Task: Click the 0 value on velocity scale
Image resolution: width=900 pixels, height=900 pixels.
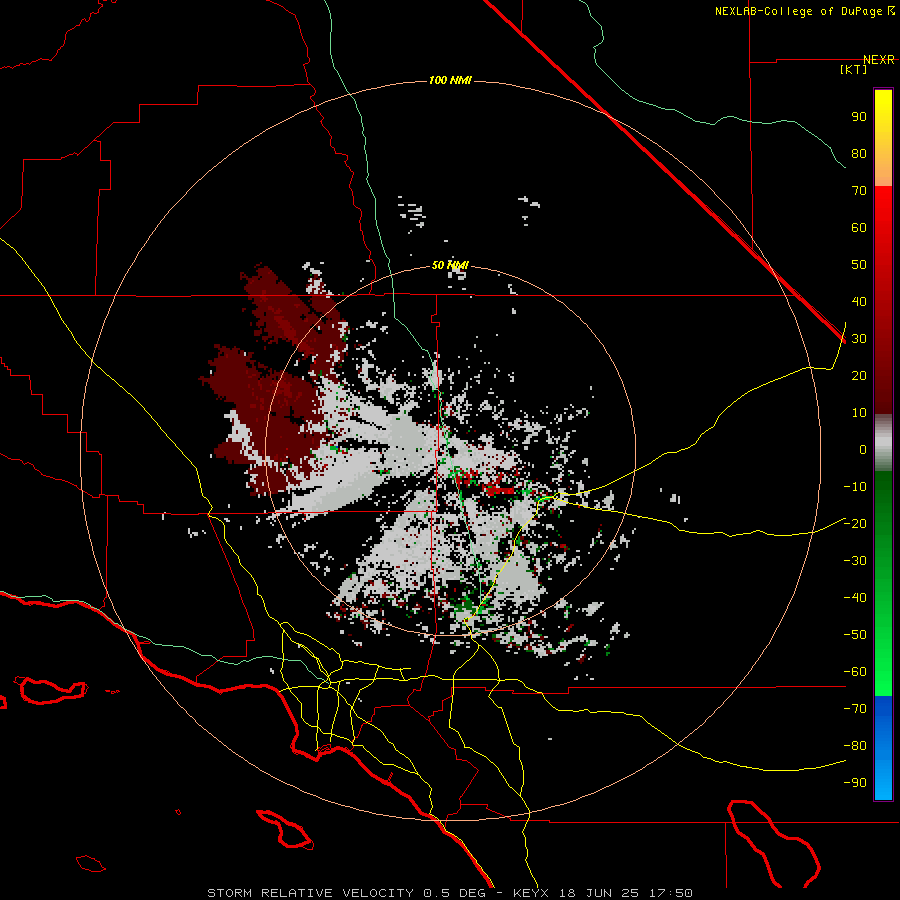Action: (x=863, y=450)
